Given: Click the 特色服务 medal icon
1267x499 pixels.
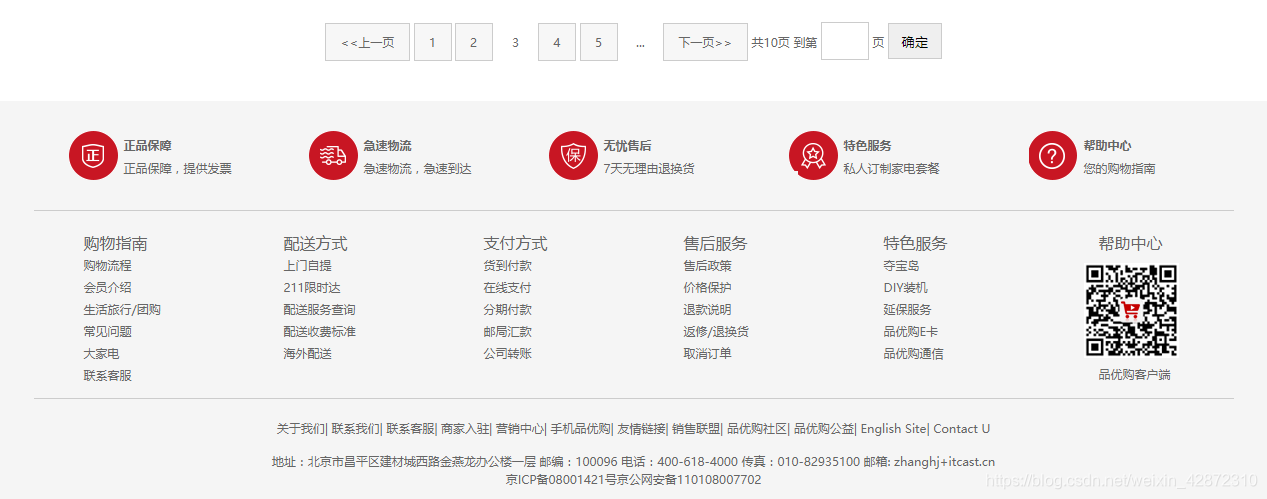Looking at the screenshot, I should tap(813, 156).
